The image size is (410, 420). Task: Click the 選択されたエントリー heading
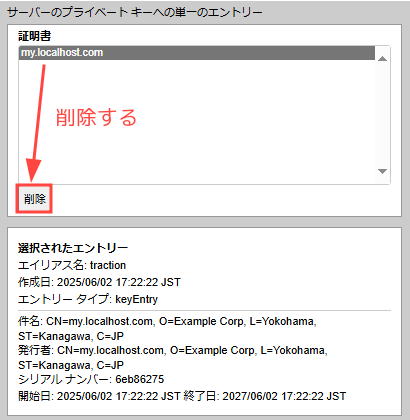pyautogui.click(x=73, y=248)
